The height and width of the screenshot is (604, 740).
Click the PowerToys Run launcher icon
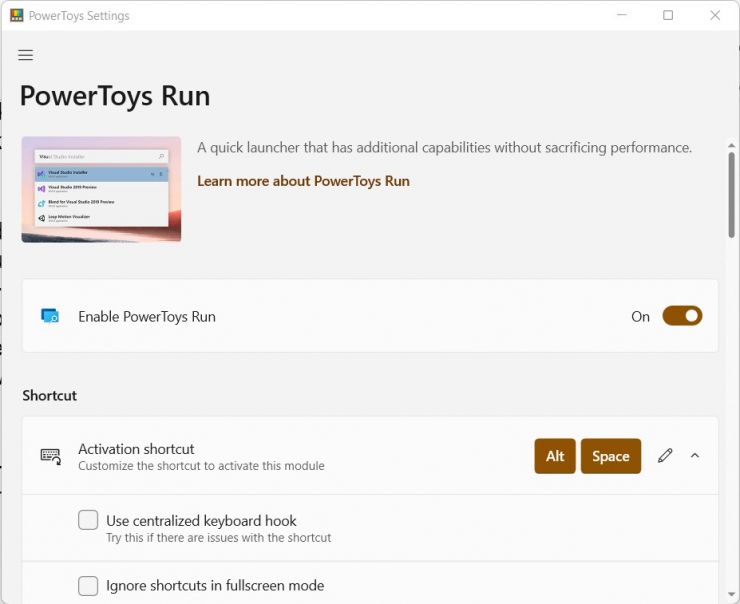pyautogui.click(x=50, y=316)
